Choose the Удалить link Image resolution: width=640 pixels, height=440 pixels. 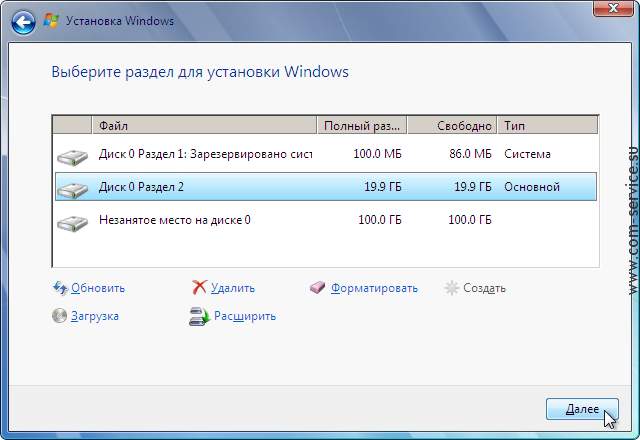(233, 288)
